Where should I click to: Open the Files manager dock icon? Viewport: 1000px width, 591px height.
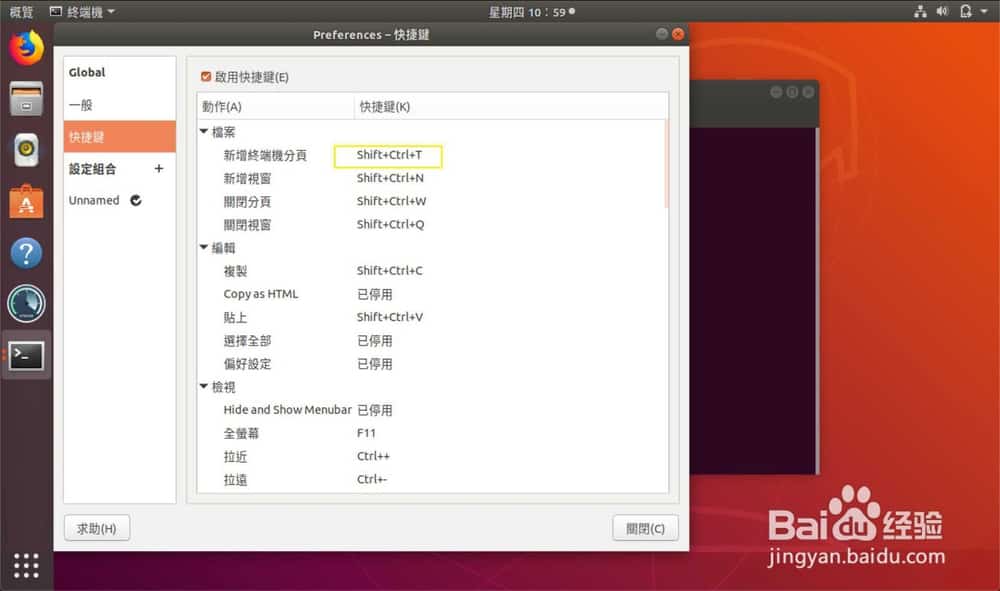pos(26,99)
